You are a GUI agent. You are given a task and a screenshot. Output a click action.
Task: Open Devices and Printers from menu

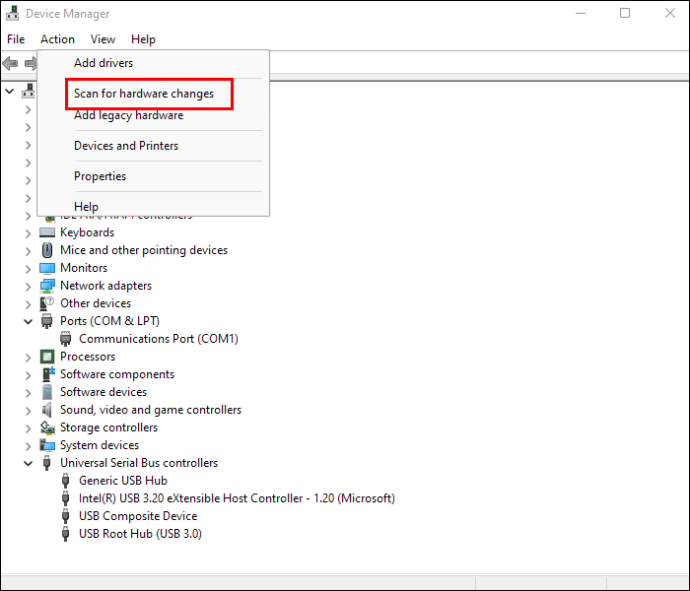coord(126,146)
